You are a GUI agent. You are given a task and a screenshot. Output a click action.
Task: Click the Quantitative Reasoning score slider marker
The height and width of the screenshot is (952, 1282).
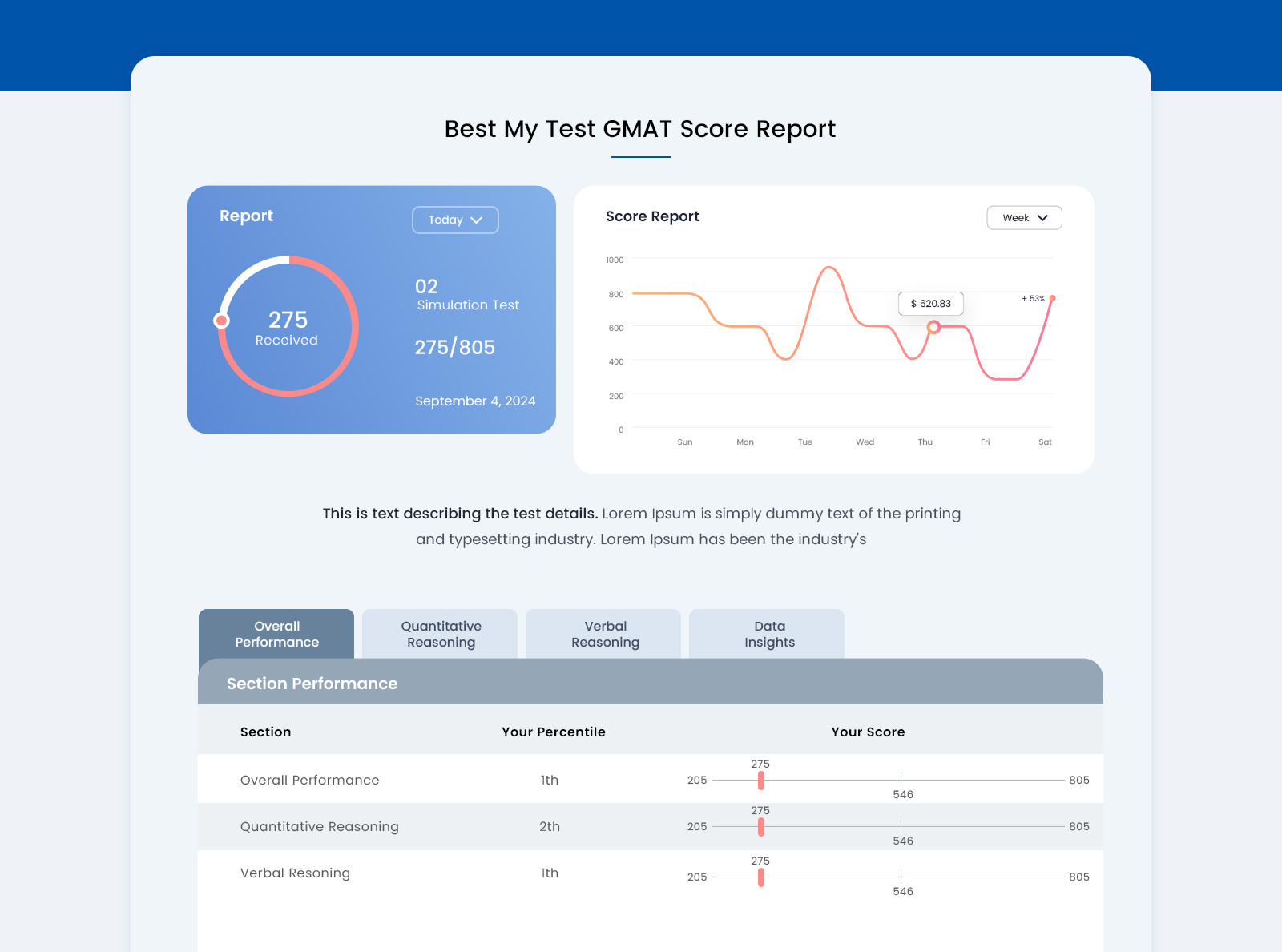pos(761,826)
